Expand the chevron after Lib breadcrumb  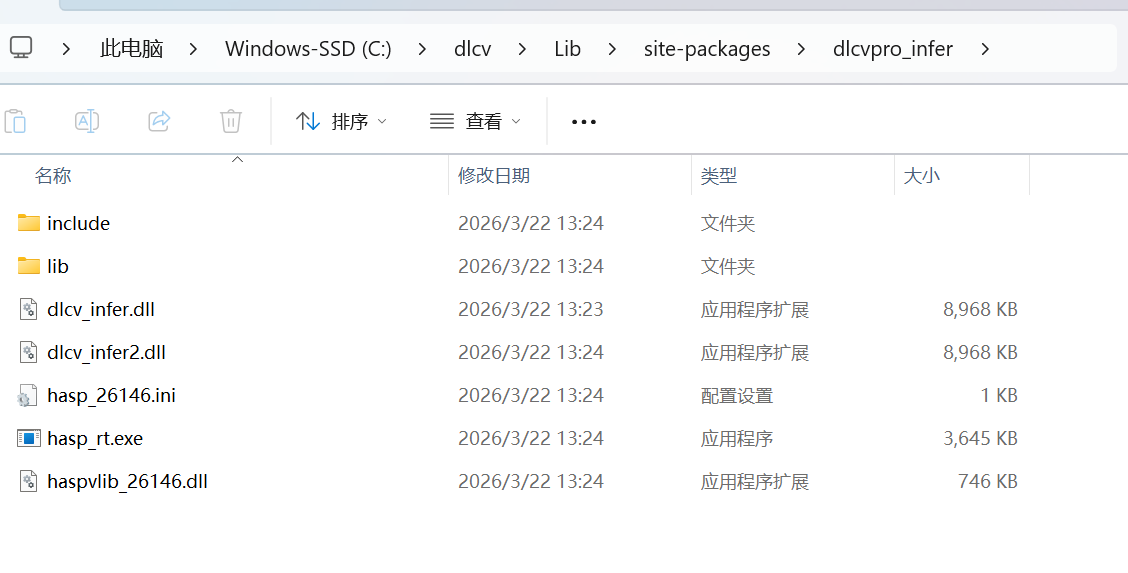[612, 48]
